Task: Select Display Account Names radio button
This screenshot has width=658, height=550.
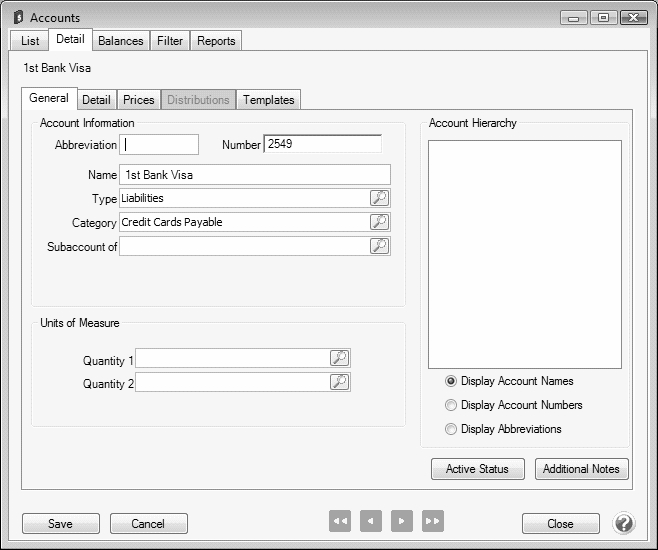Action: tap(451, 381)
